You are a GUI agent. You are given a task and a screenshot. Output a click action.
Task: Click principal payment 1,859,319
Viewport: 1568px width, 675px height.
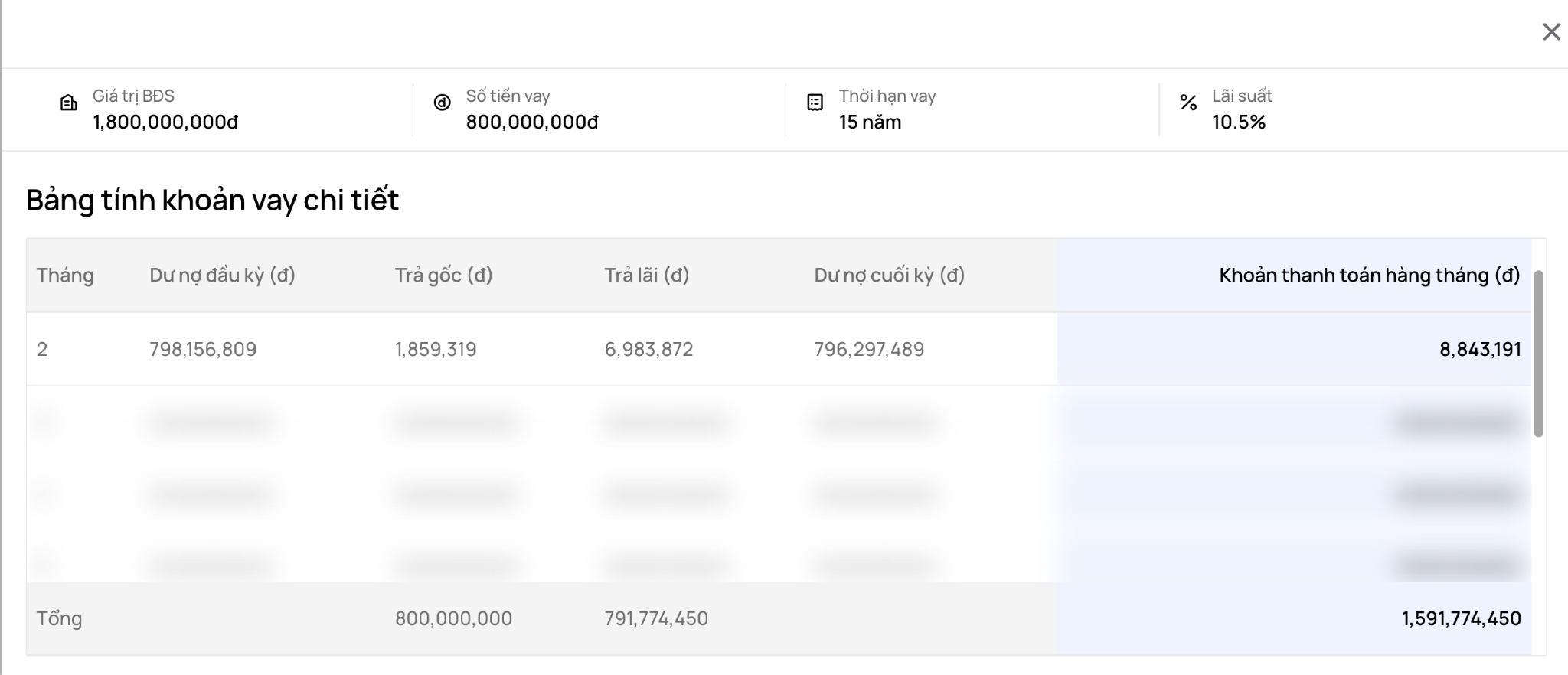click(436, 349)
